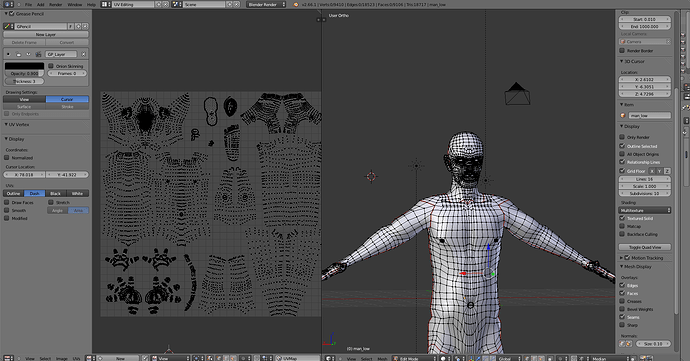Collapse the Grease Pencil panel triangle
The image size is (690, 361).
[6, 14]
